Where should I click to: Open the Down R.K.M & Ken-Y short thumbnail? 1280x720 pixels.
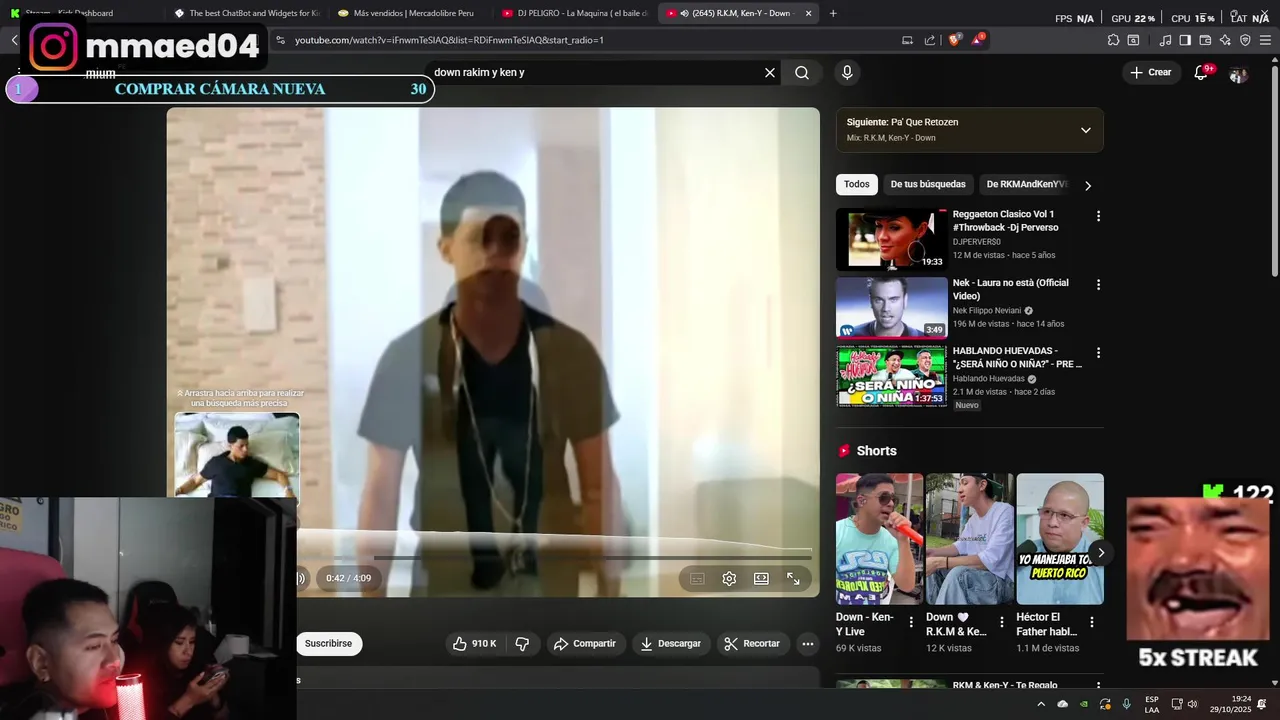tap(969, 539)
